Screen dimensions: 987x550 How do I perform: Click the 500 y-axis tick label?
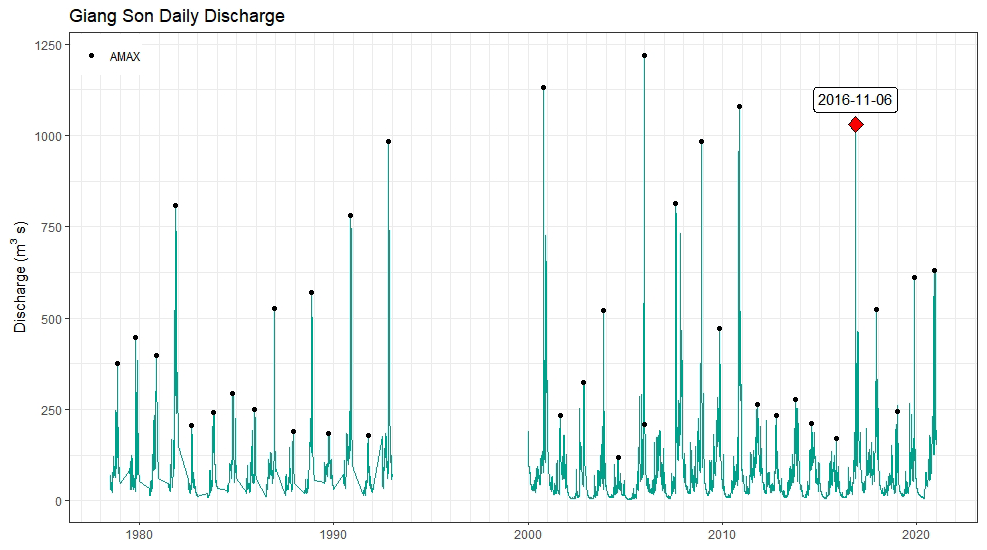pos(49,318)
